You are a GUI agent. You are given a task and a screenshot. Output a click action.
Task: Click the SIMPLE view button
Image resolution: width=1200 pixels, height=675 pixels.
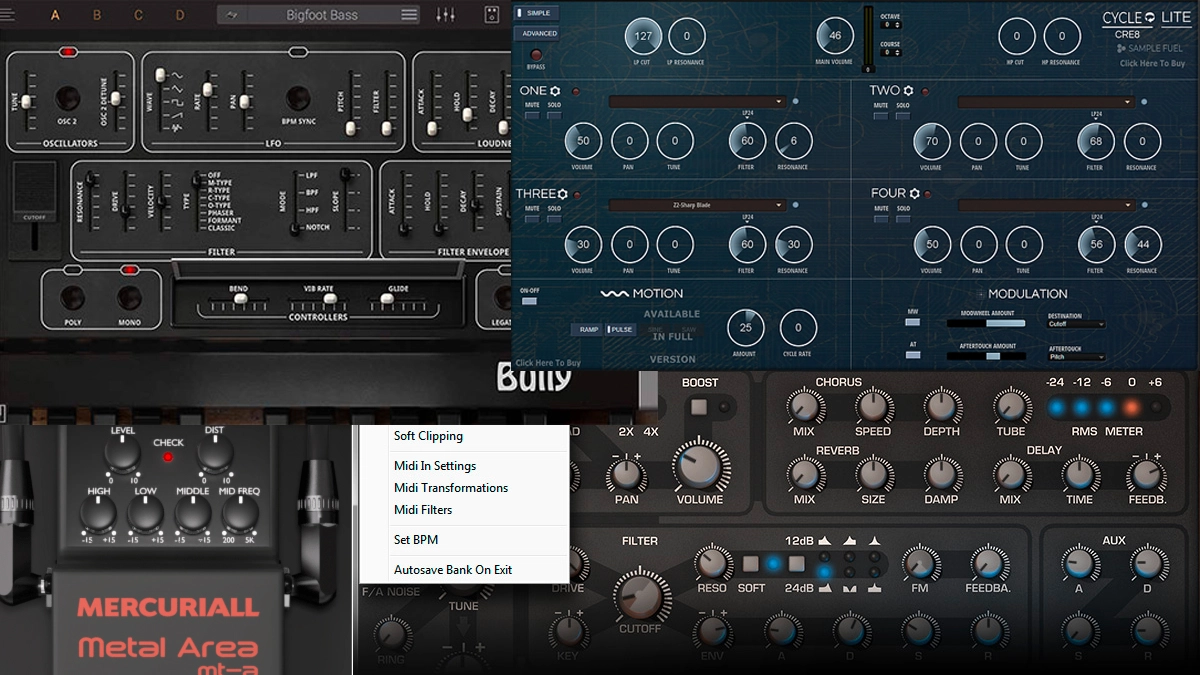[537, 13]
